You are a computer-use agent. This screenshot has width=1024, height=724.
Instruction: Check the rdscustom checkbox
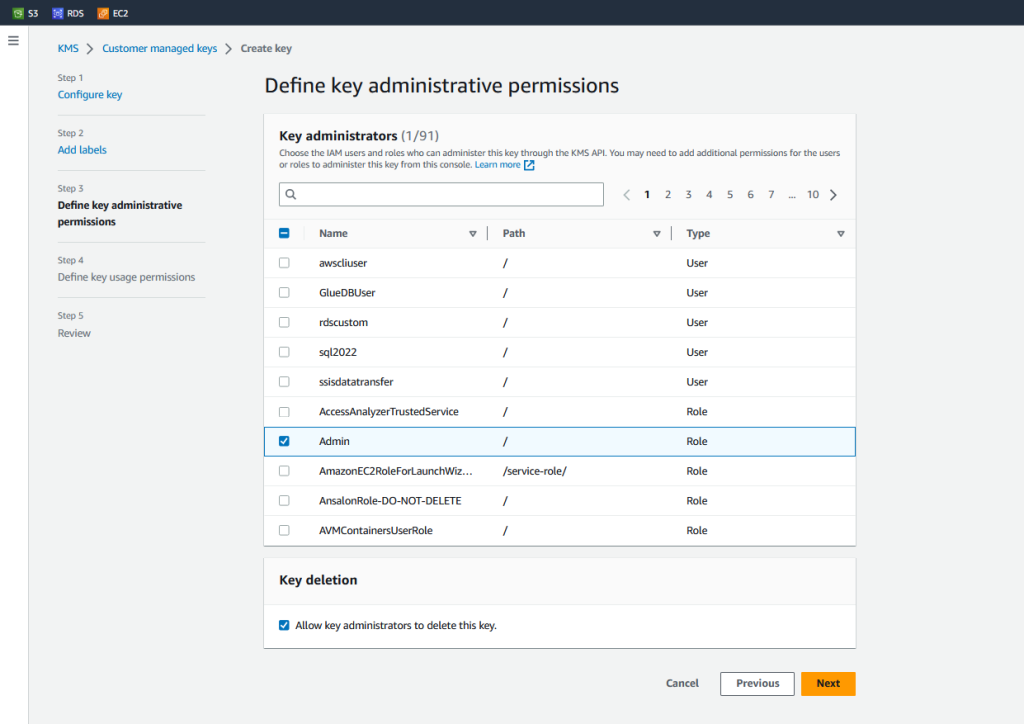[x=284, y=322]
